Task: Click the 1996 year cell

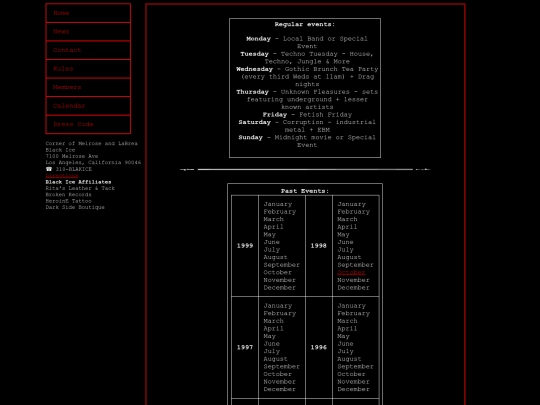Action: click(x=319, y=347)
